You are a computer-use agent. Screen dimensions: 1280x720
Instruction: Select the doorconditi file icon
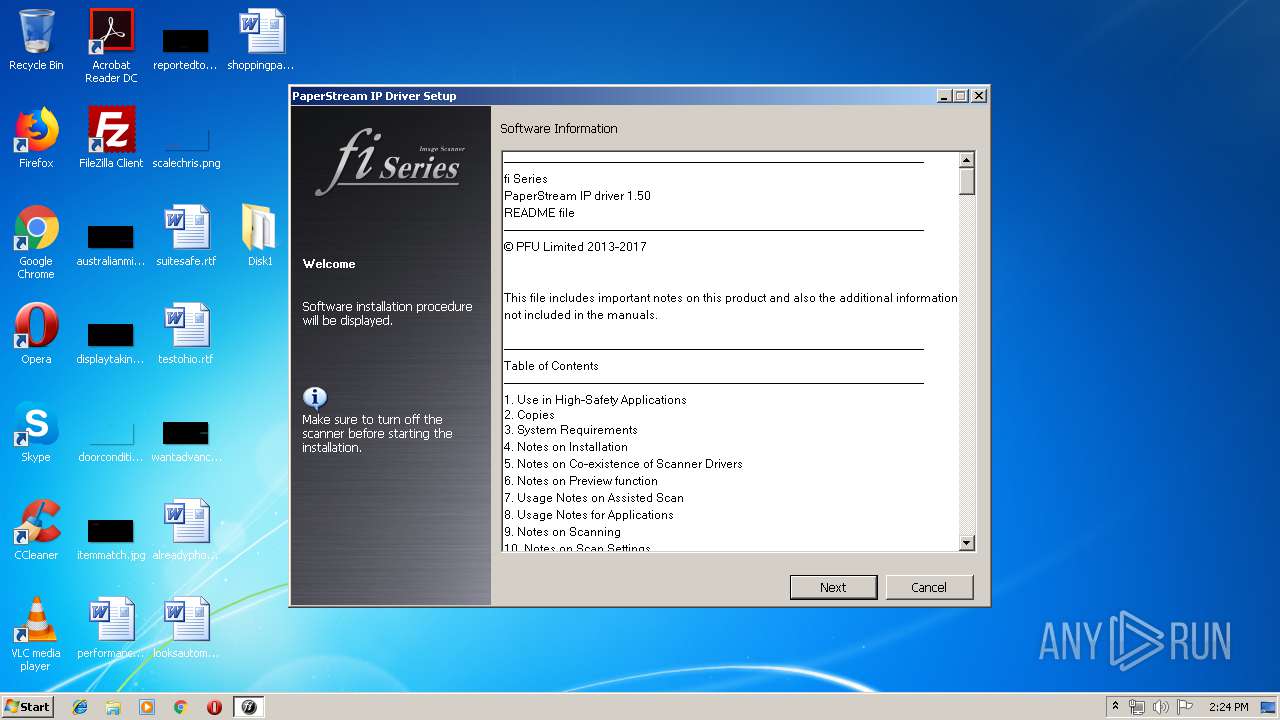(x=110, y=441)
